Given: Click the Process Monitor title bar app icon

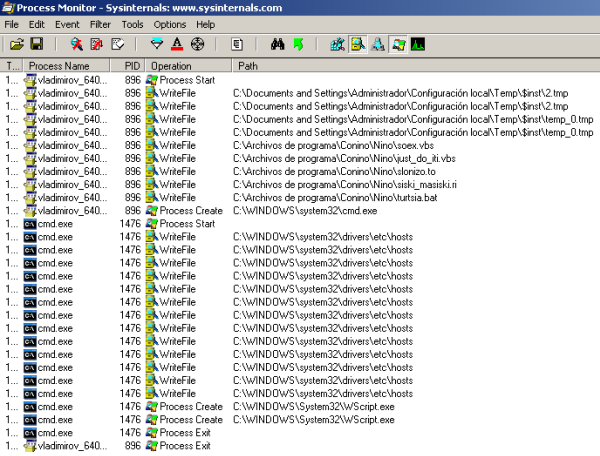Looking at the screenshot, I should pos(8,8).
